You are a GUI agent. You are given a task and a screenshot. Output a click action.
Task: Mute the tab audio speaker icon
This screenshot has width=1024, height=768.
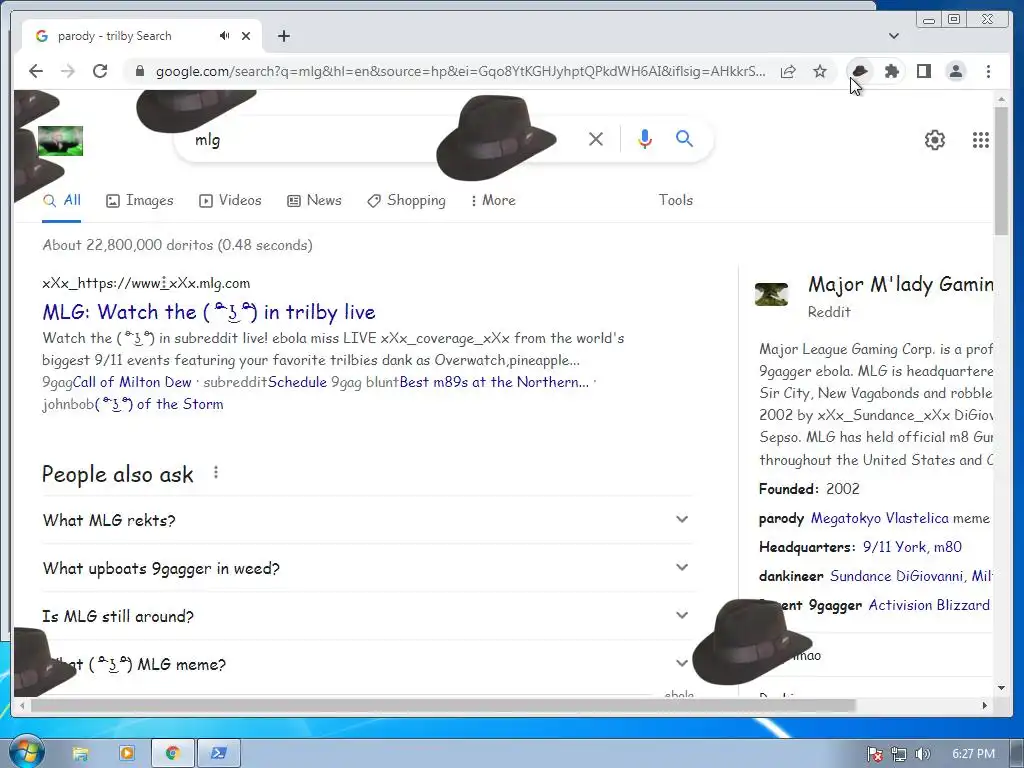coord(225,36)
